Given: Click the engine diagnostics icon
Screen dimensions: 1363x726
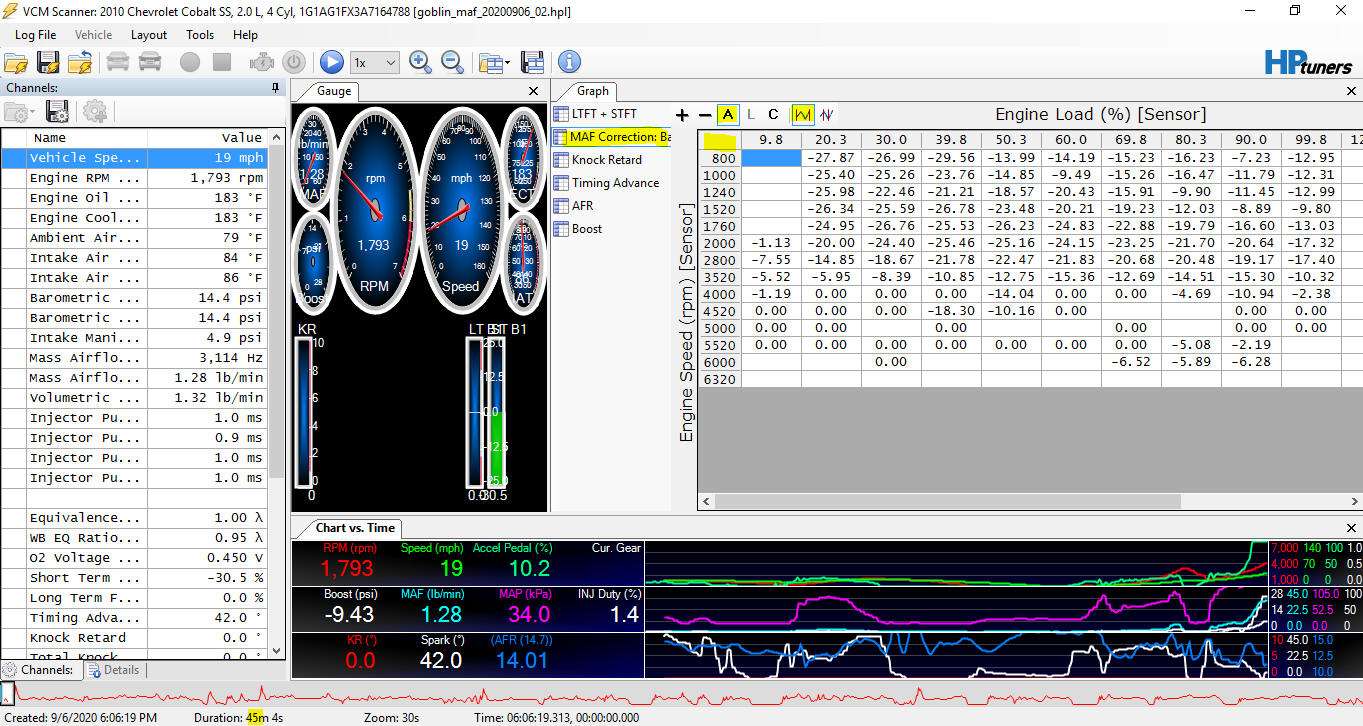Looking at the screenshot, I should (x=262, y=62).
